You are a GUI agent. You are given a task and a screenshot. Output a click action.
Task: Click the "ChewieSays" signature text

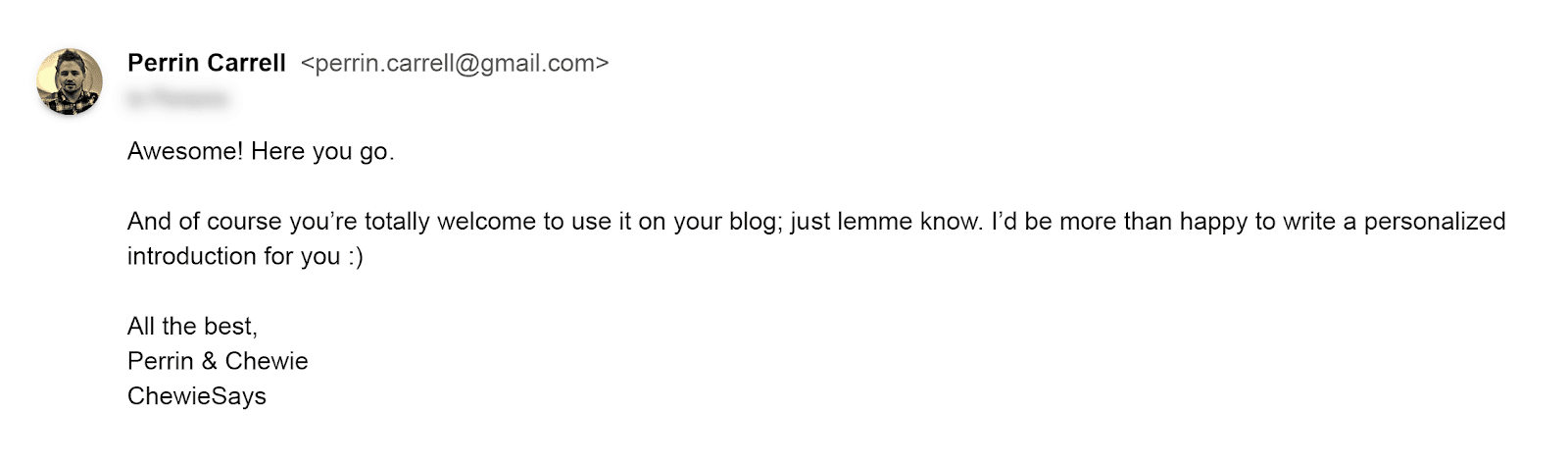[x=197, y=395]
